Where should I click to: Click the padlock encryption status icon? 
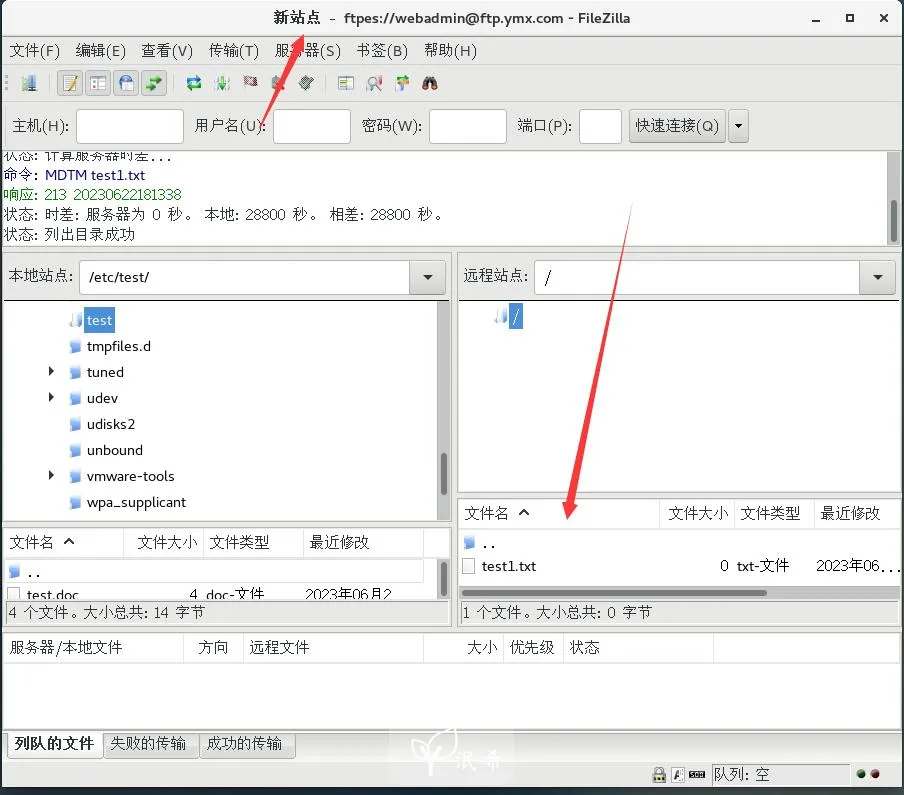[x=659, y=774]
